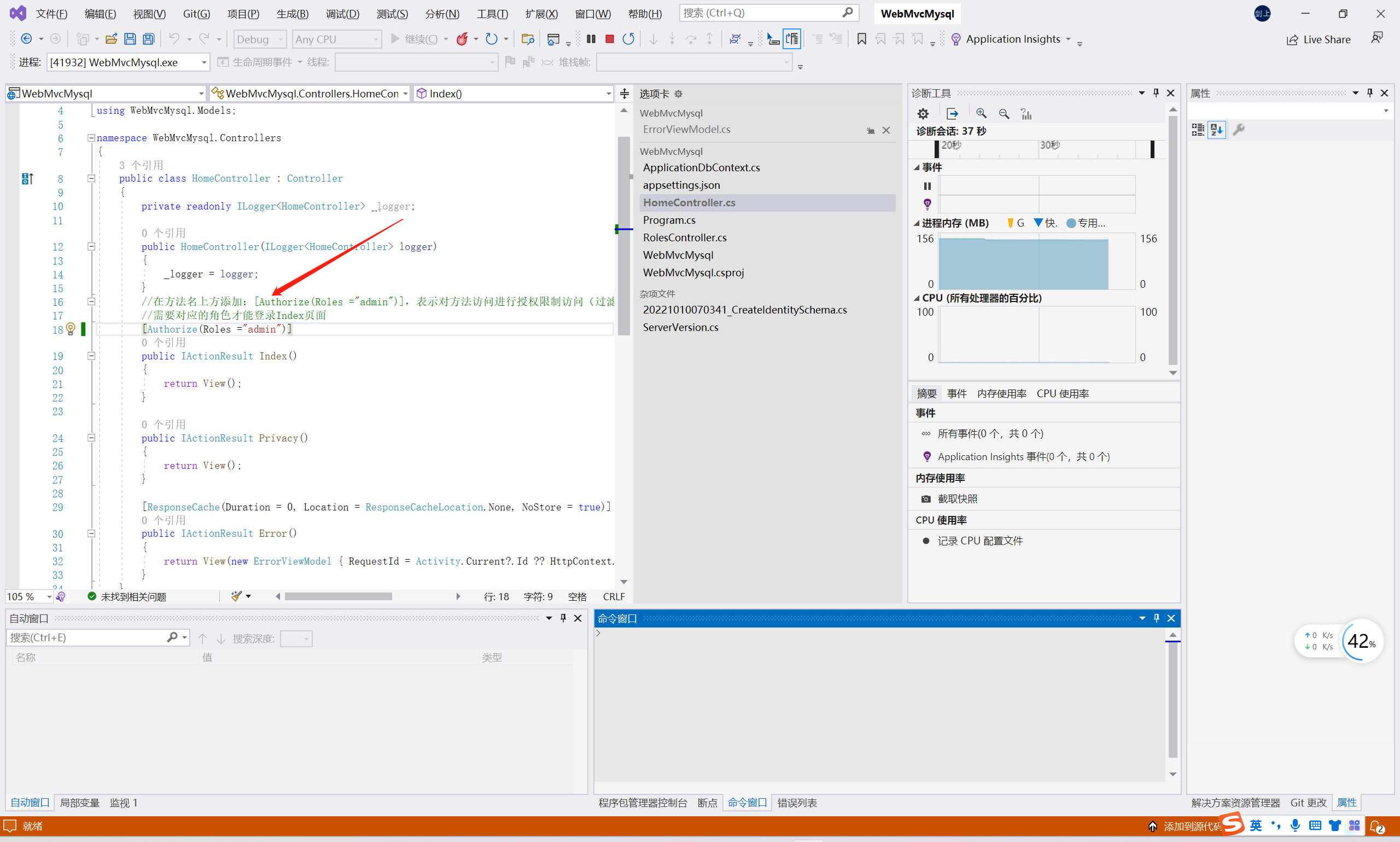Click the bookmark toggle icon in toolbar
The height and width of the screenshot is (842, 1400).
tap(861, 39)
